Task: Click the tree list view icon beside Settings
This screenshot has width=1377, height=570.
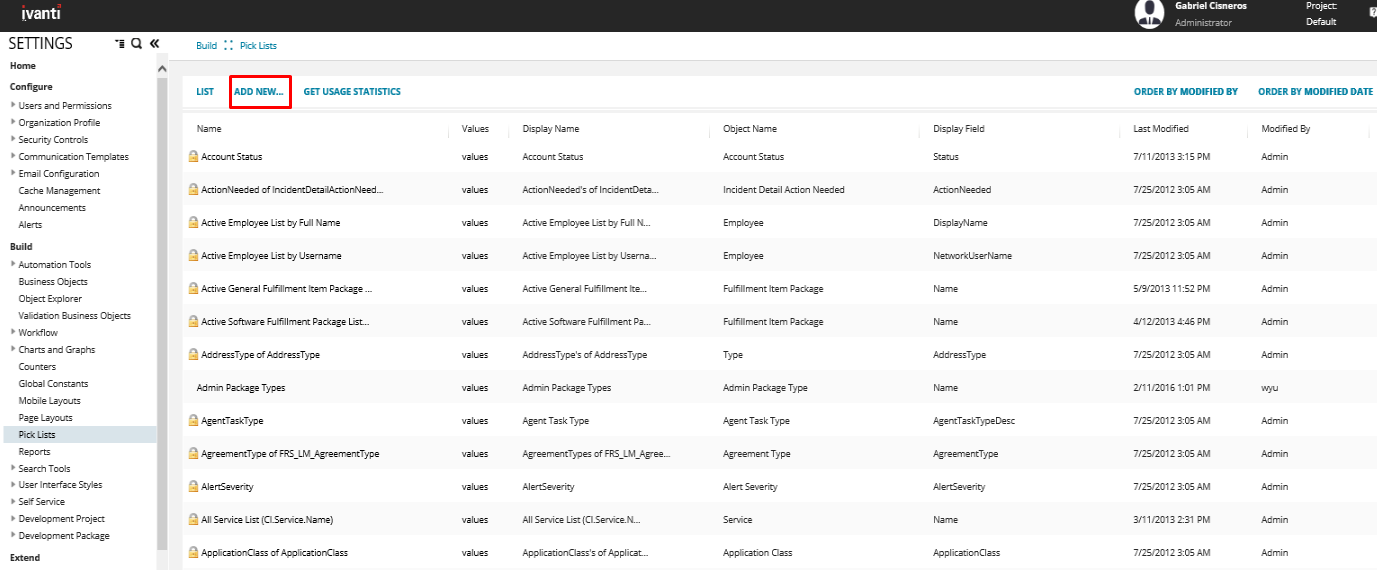Action: tap(120, 44)
